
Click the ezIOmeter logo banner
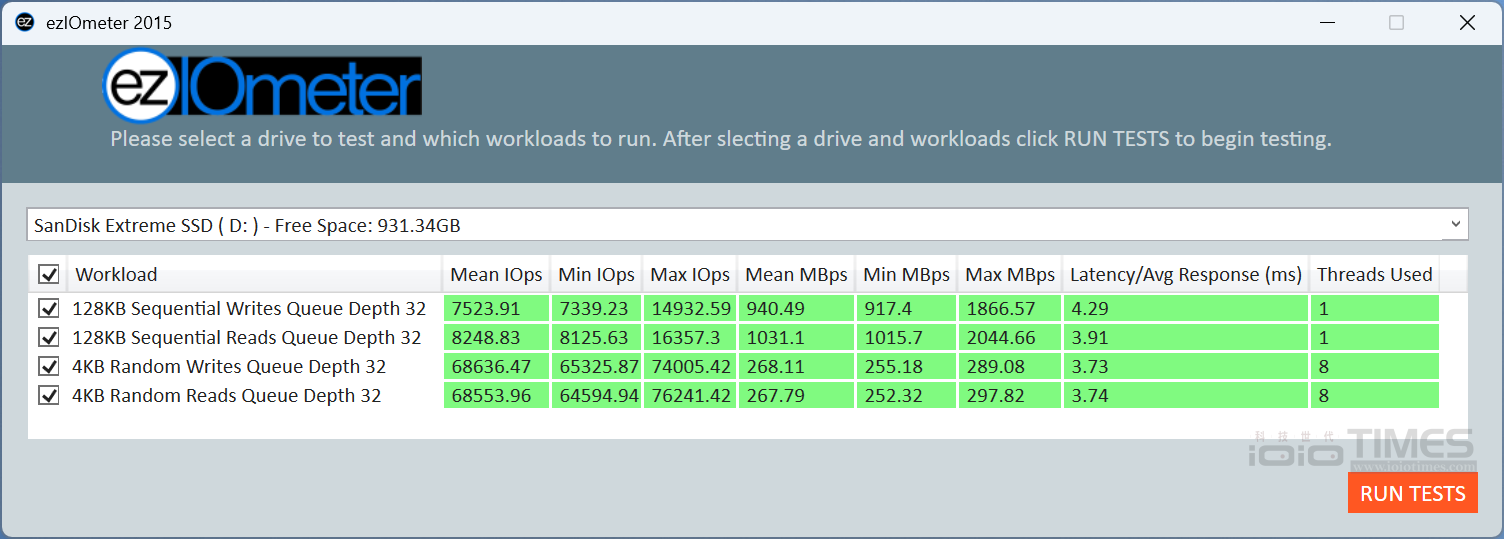click(262, 86)
